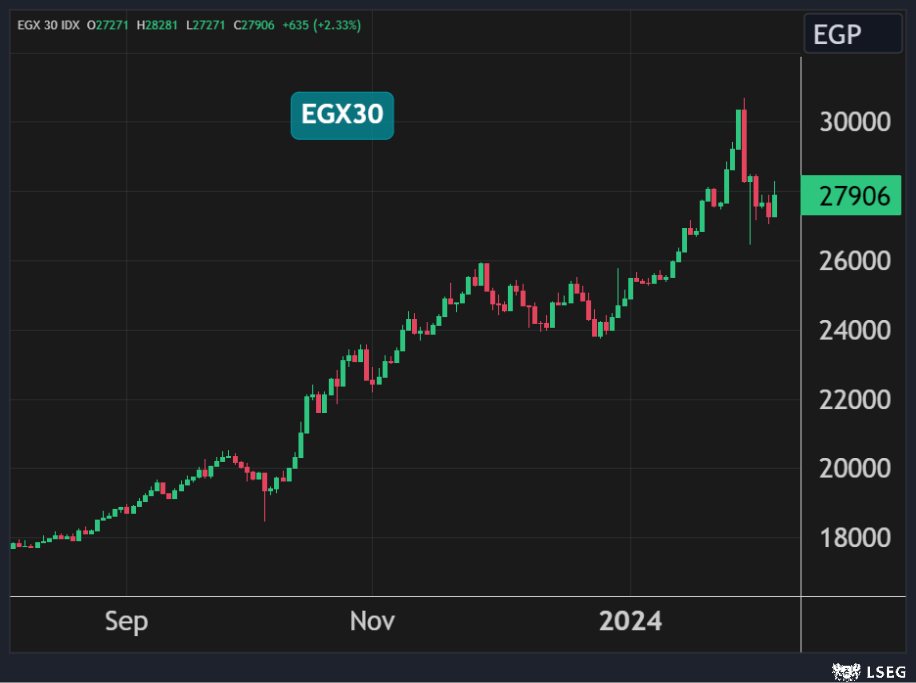
Task: Click the 30000 price axis label
Action: 854,122
